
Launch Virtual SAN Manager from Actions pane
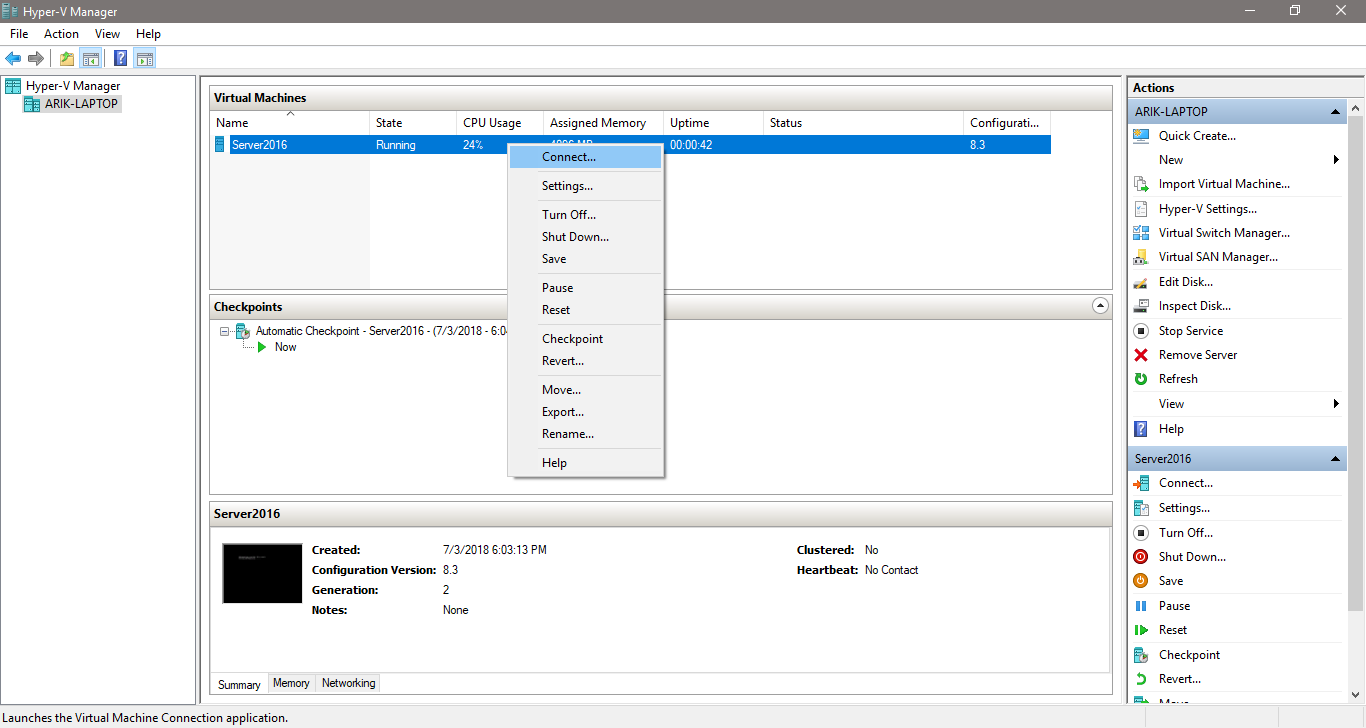1218,257
